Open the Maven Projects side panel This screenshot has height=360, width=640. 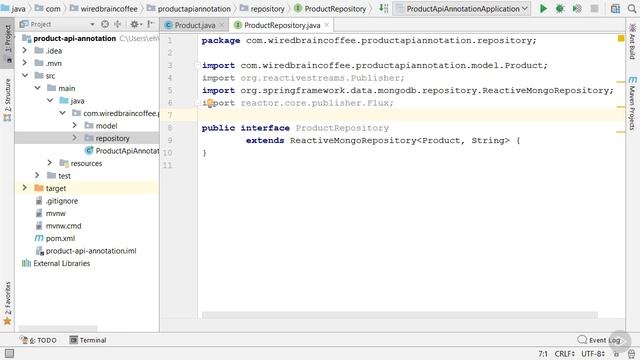click(632, 104)
